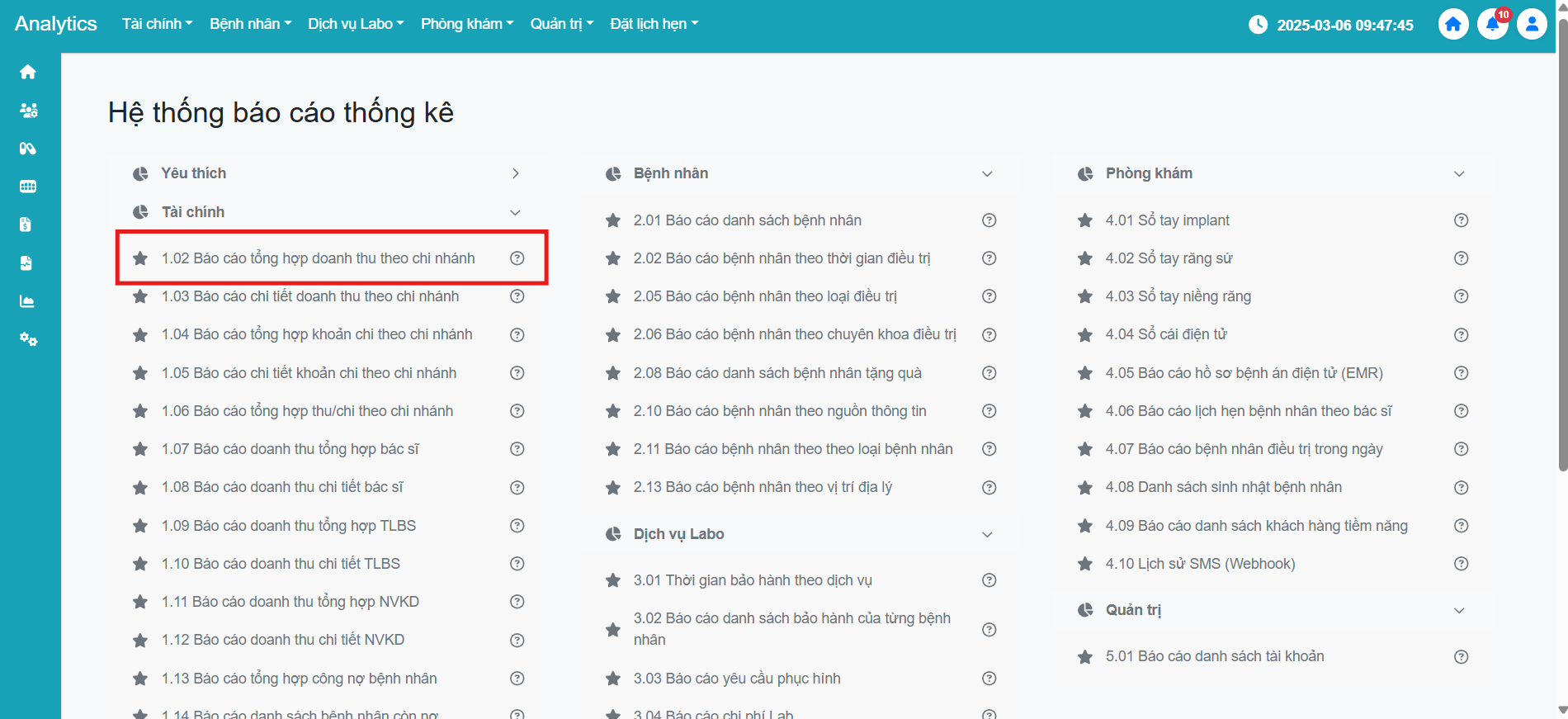Open notifications bell with badge 10
The image size is (1568, 719).
pos(1492,24)
